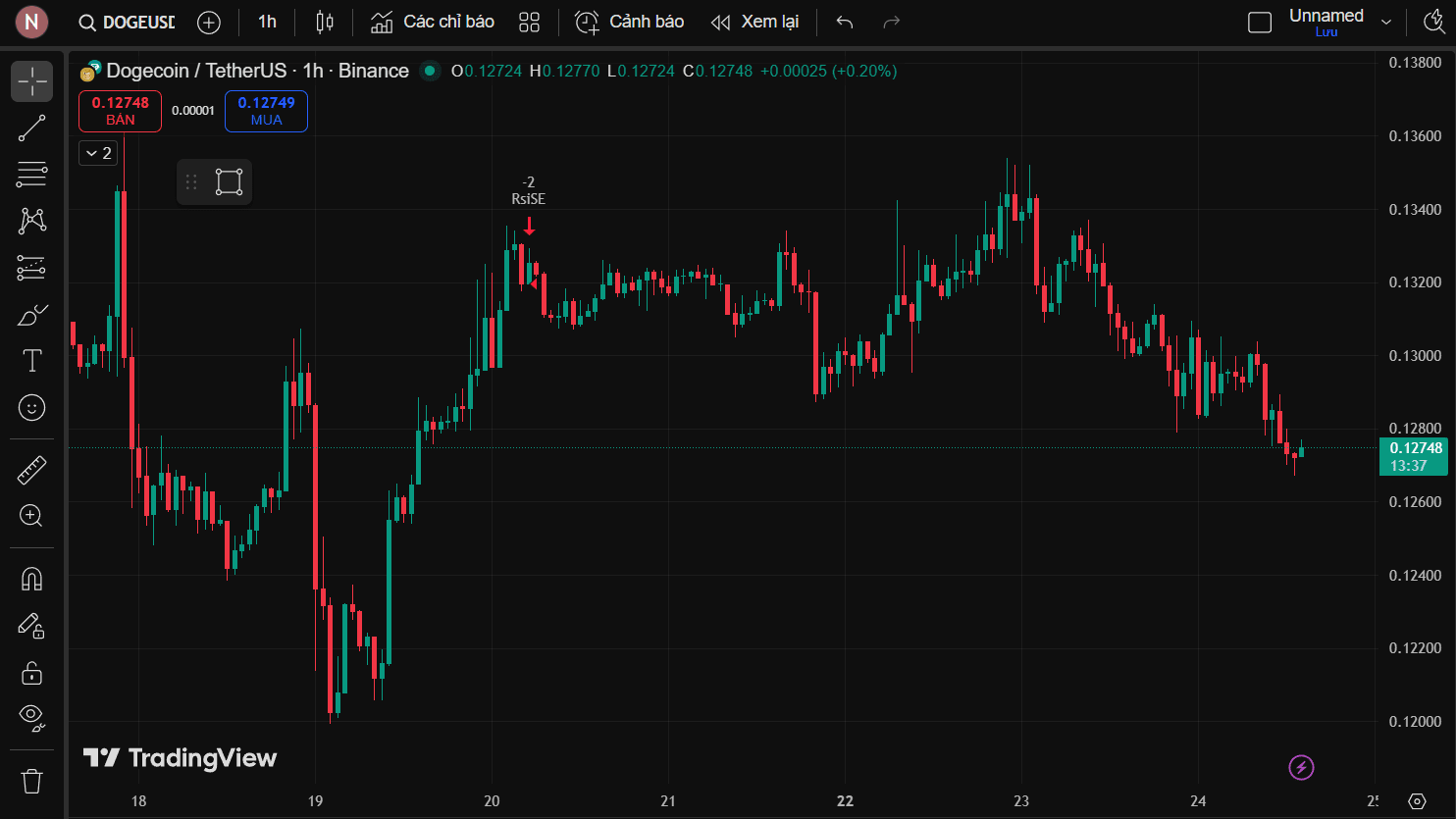This screenshot has width=1456, height=819.
Task: Click the spread value 0.00001
Action: [x=193, y=111]
